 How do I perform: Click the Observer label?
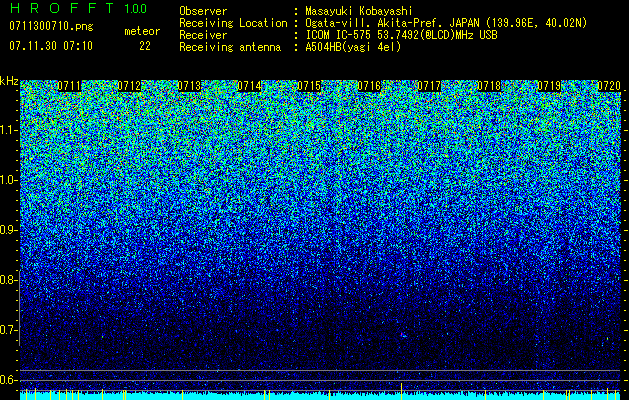click(203, 11)
